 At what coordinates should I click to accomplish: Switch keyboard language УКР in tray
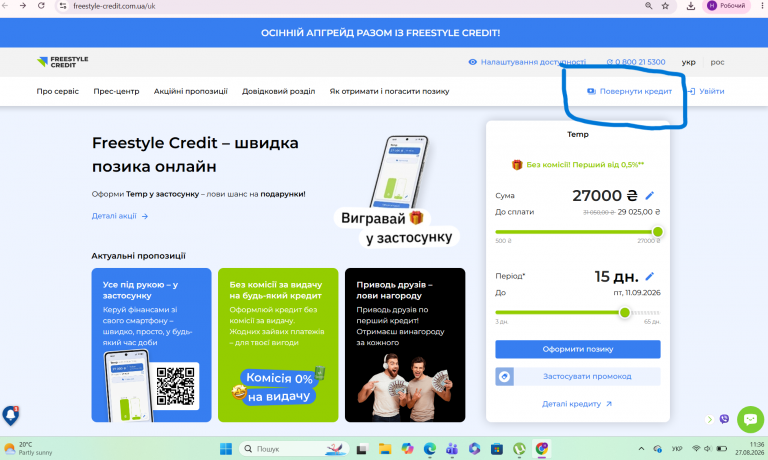click(677, 449)
